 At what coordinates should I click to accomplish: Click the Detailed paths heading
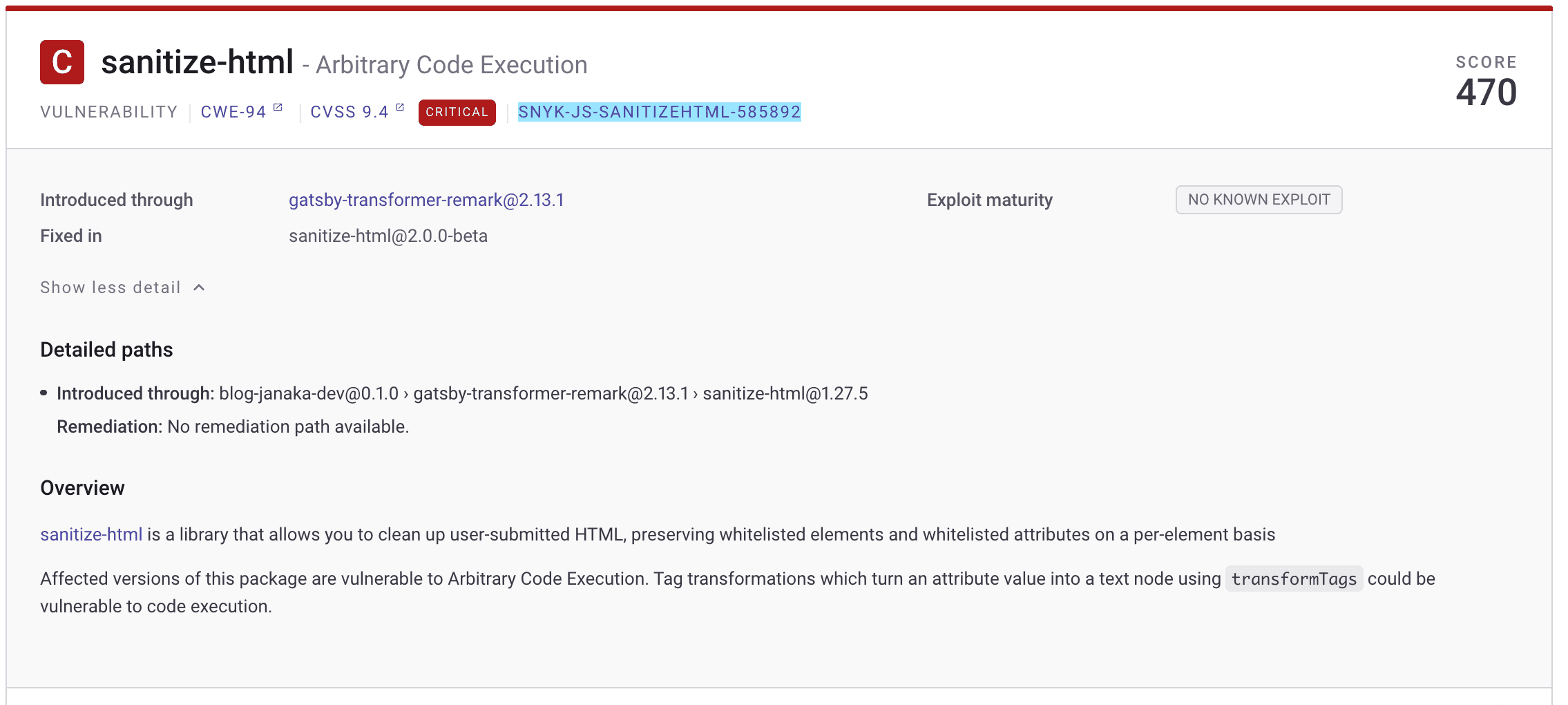(x=106, y=350)
